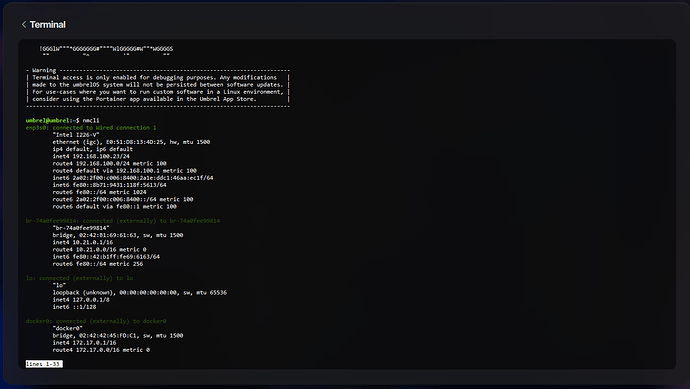
Task: Click the 'umbrel@umbrel:~$ nmcli' prompt line
Action: (x=62, y=120)
